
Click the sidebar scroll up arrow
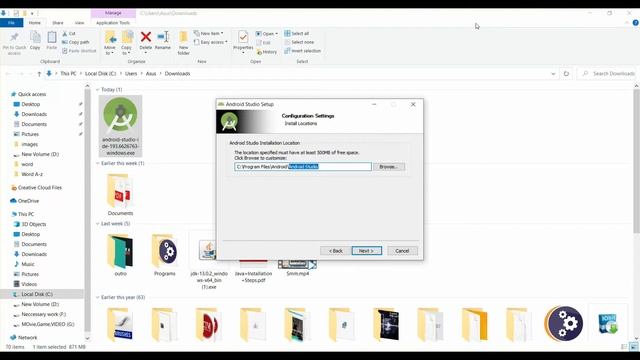coord(87,86)
